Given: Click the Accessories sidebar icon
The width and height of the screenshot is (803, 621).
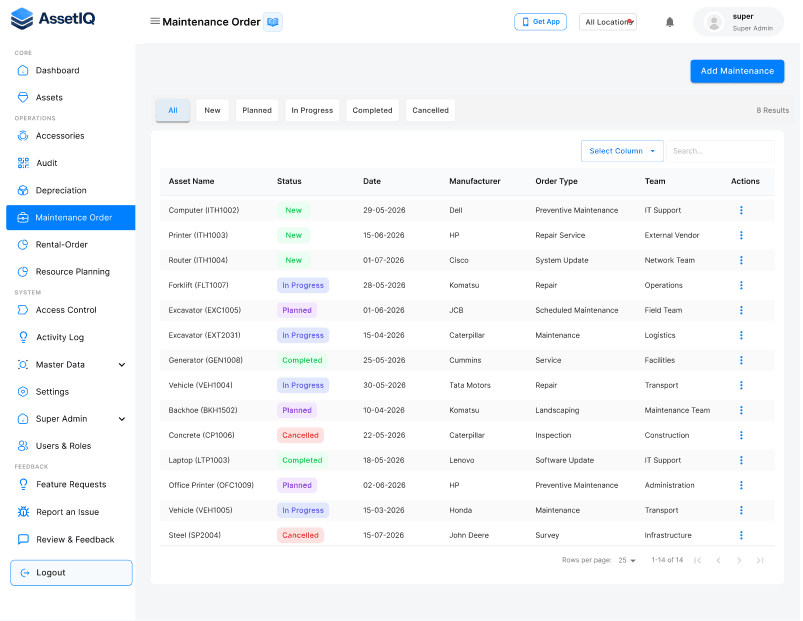Looking at the screenshot, I should pyautogui.click(x=23, y=136).
